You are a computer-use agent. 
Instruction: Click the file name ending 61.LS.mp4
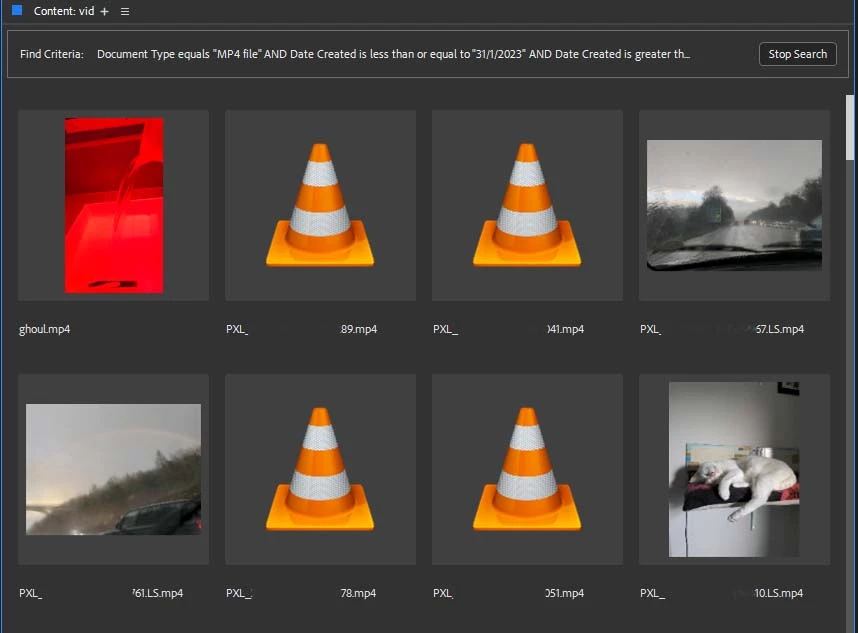(x=101, y=593)
